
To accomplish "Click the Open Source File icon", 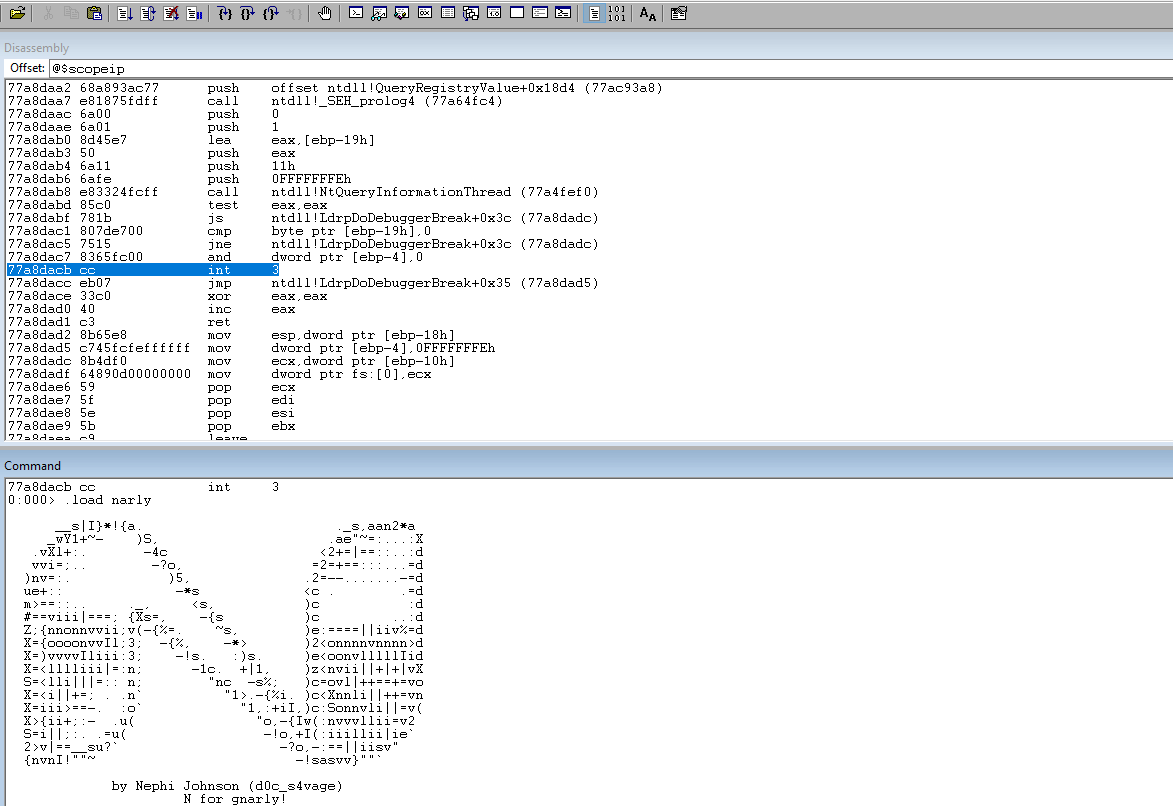I will pyautogui.click(x=17, y=13).
